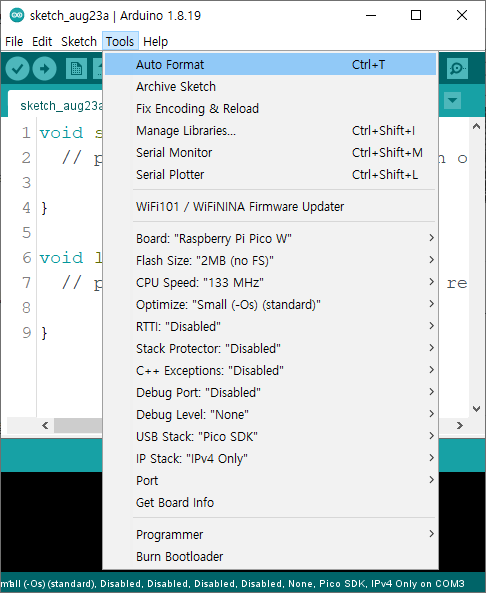The width and height of the screenshot is (486, 593).
Task: Expand C++ Exceptions "Disabled" submenu
Action: coord(270,370)
